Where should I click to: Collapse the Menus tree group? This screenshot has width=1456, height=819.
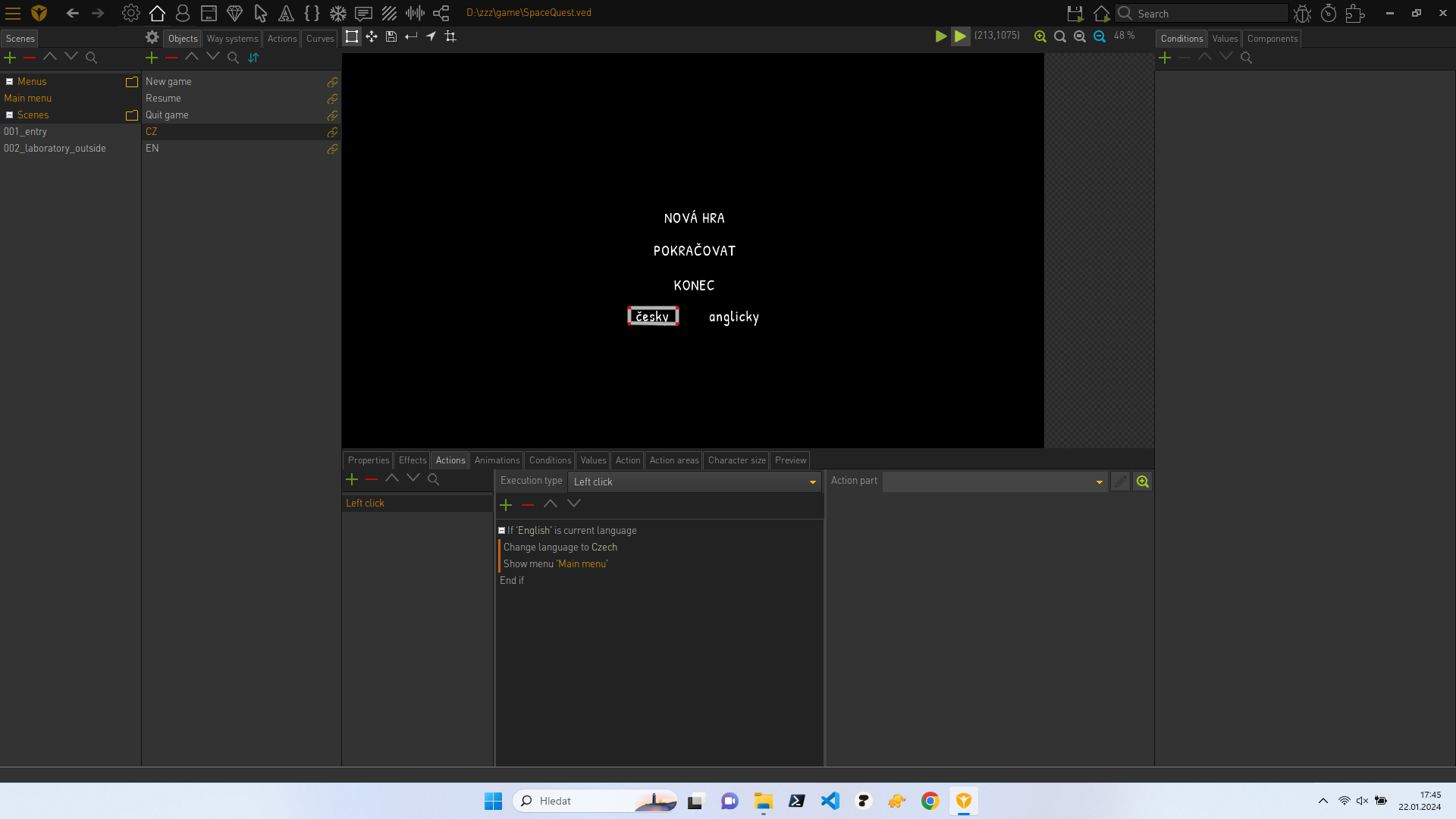(x=10, y=82)
